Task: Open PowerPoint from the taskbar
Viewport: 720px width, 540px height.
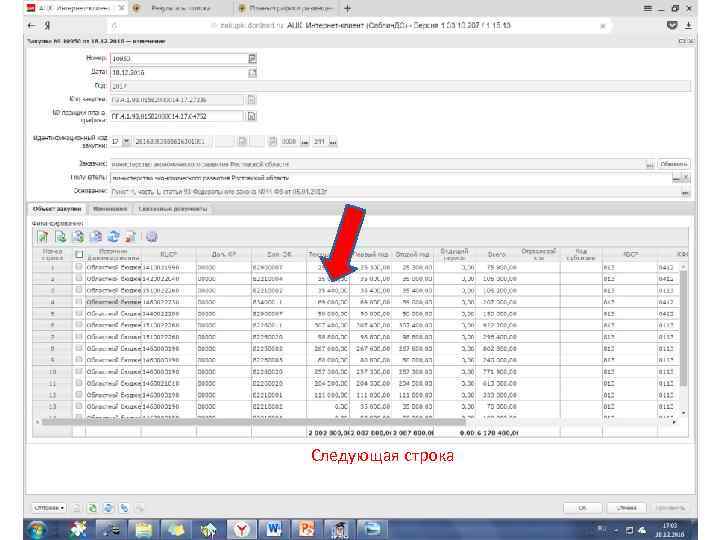Action: pyautogui.click(x=306, y=529)
